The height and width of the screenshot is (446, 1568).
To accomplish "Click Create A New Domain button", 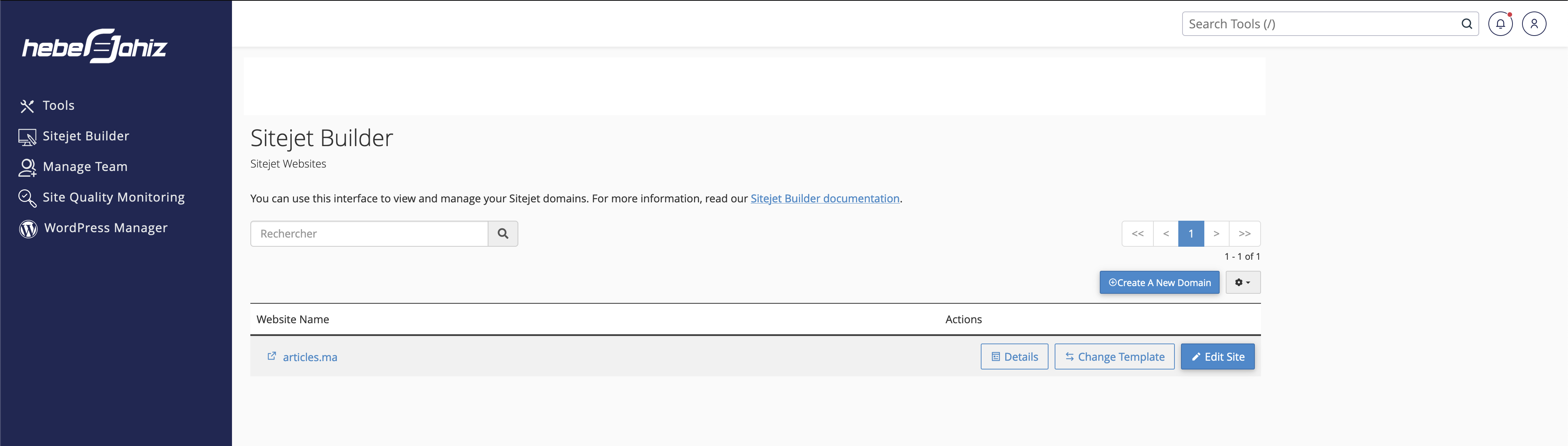I will [x=1160, y=282].
